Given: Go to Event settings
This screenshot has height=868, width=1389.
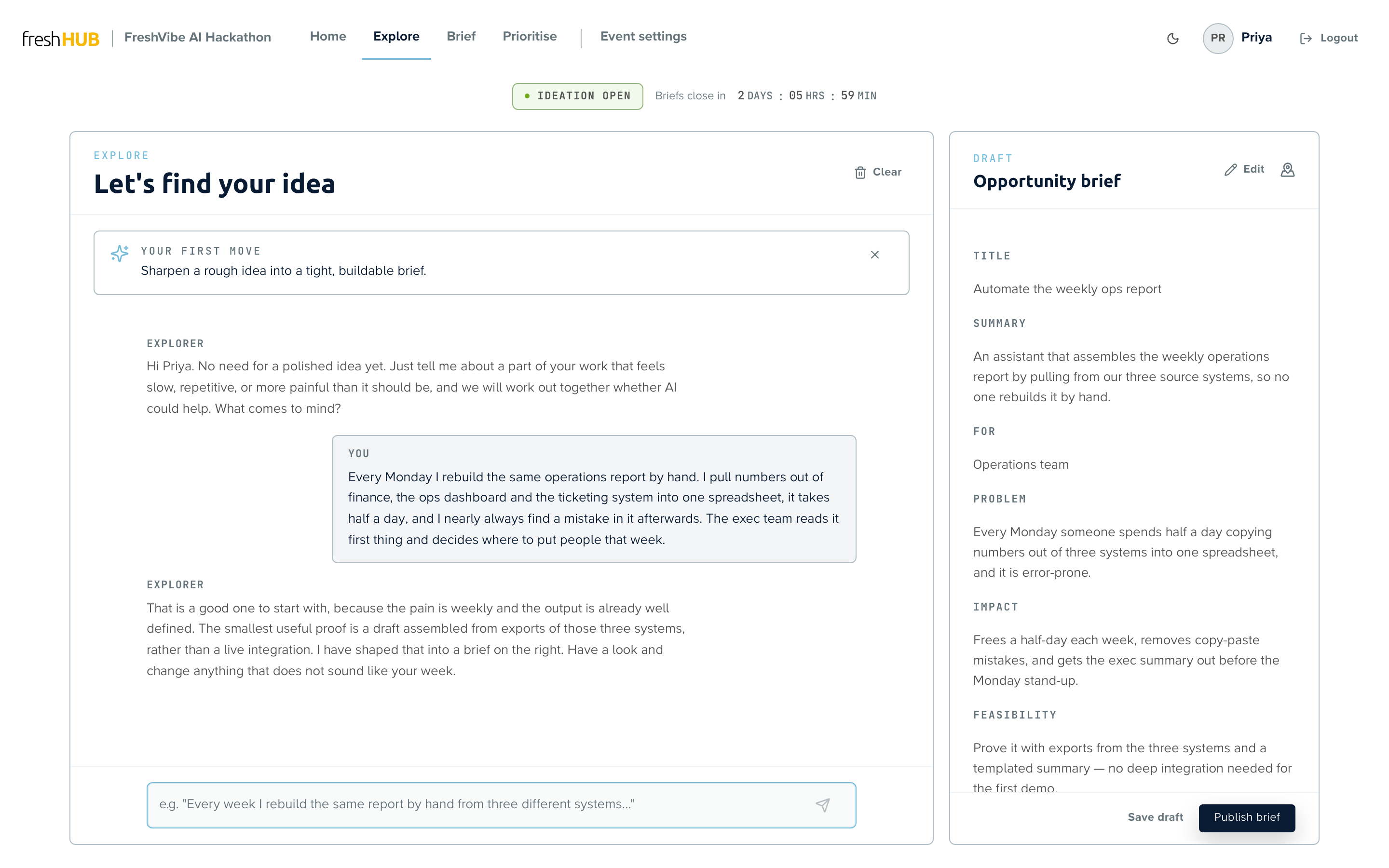Looking at the screenshot, I should (643, 36).
